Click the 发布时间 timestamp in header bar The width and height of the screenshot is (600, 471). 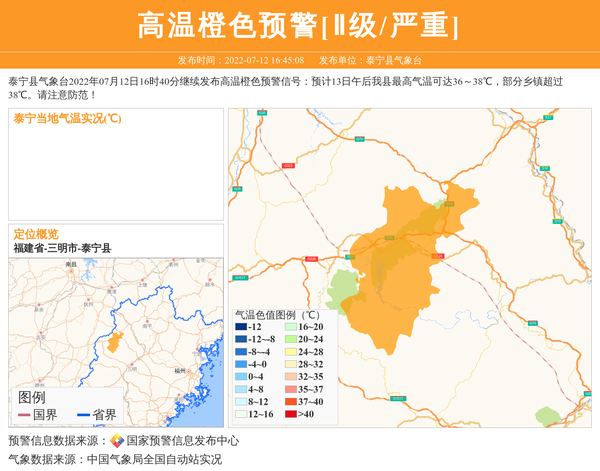(x=240, y=60)
